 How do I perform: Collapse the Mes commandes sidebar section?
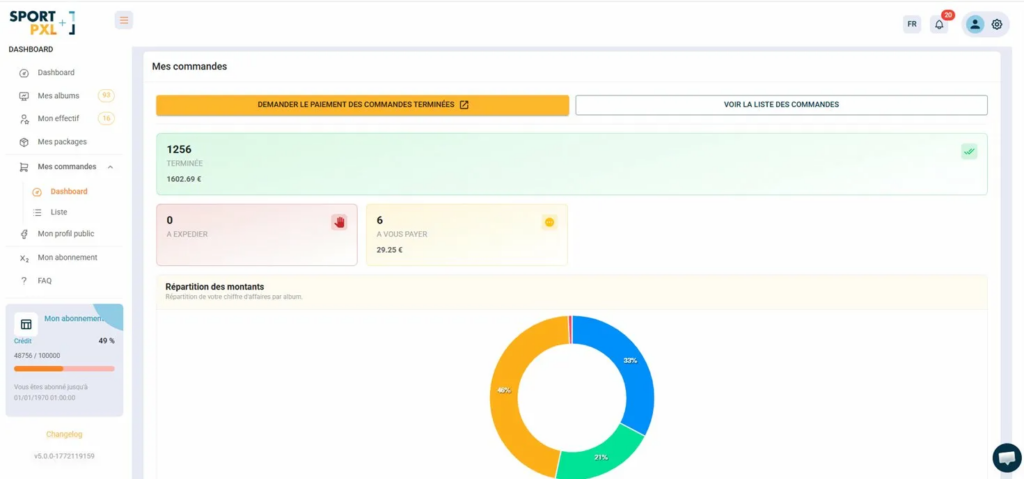tap(110, 167)
